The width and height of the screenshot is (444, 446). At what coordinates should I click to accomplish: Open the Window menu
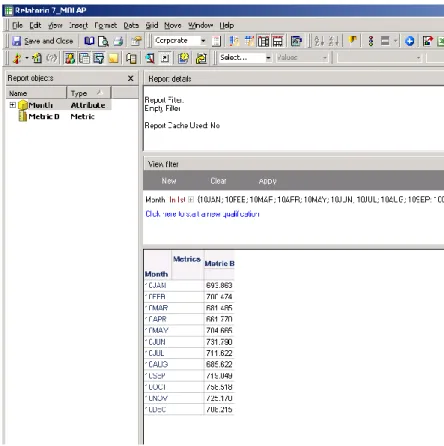point(200,25)
